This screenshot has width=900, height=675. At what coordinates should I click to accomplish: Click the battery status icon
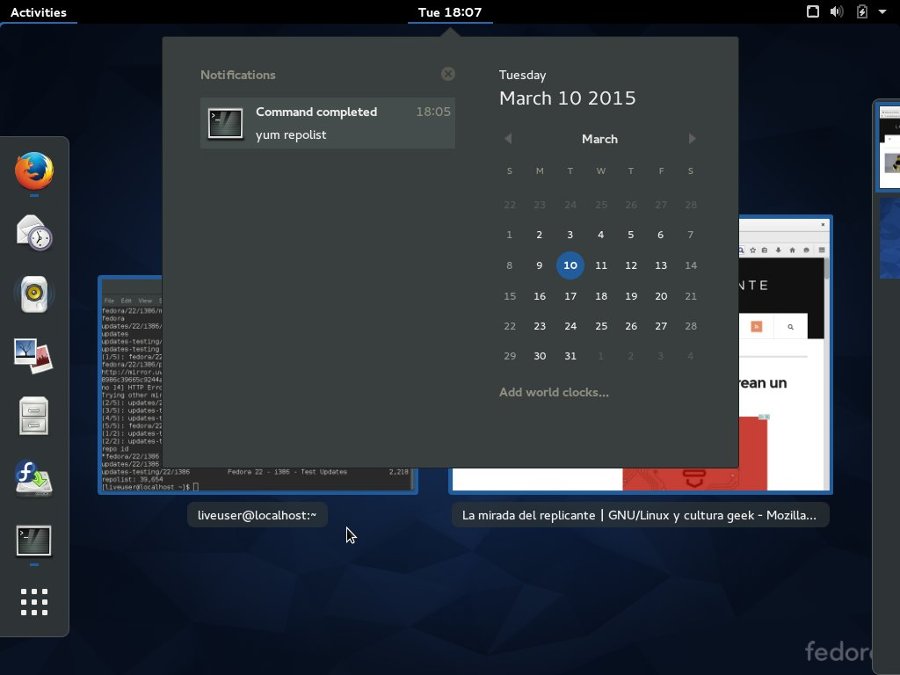pos(863,12)
